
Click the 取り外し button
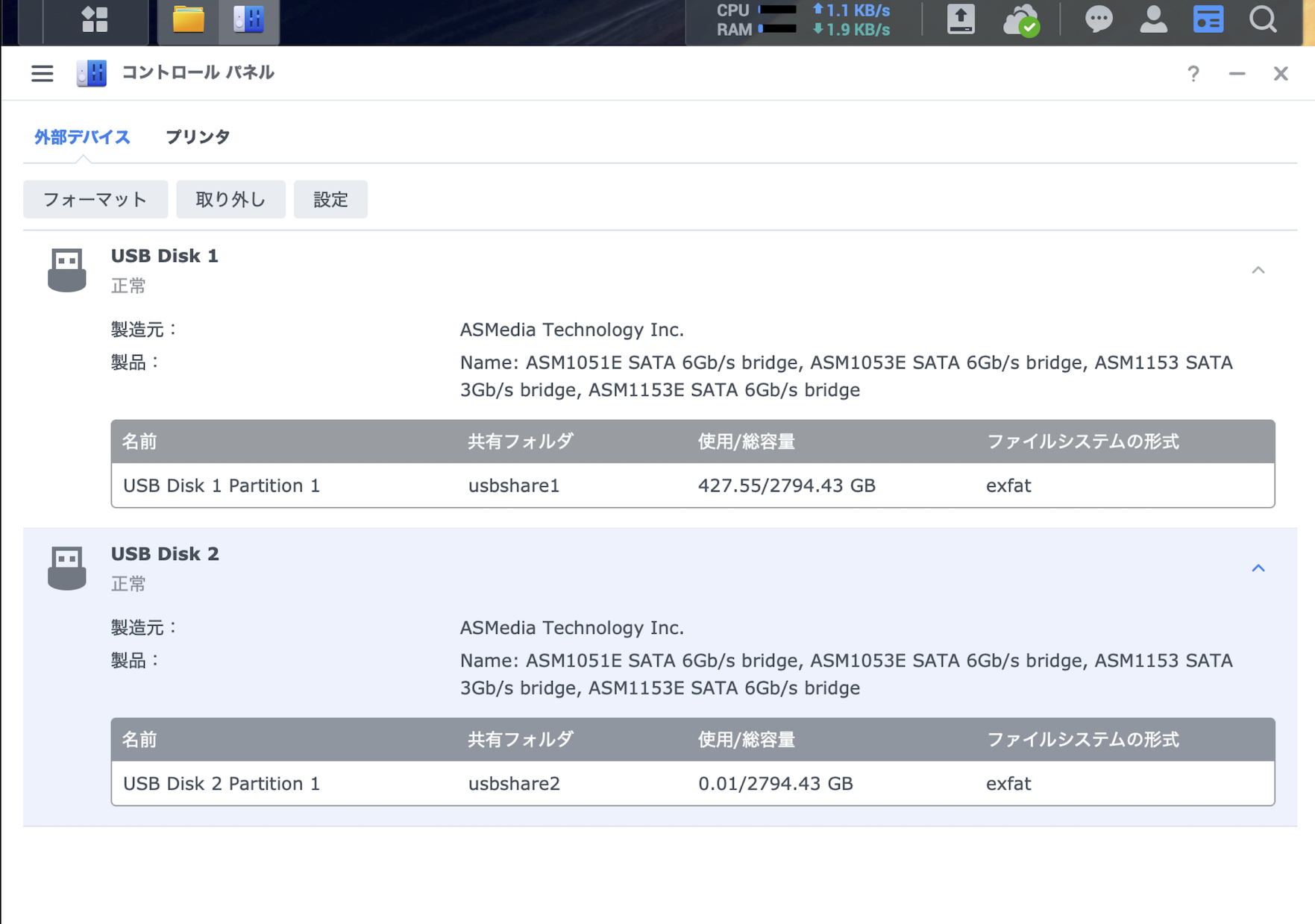(230, 199)
